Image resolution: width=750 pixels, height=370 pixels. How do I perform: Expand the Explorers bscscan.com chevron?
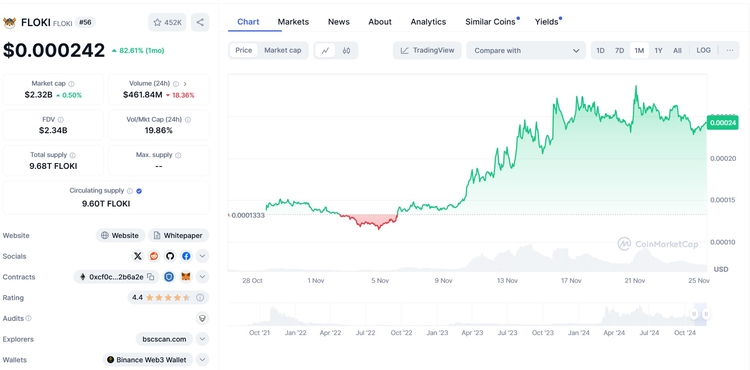coord(202,339)
